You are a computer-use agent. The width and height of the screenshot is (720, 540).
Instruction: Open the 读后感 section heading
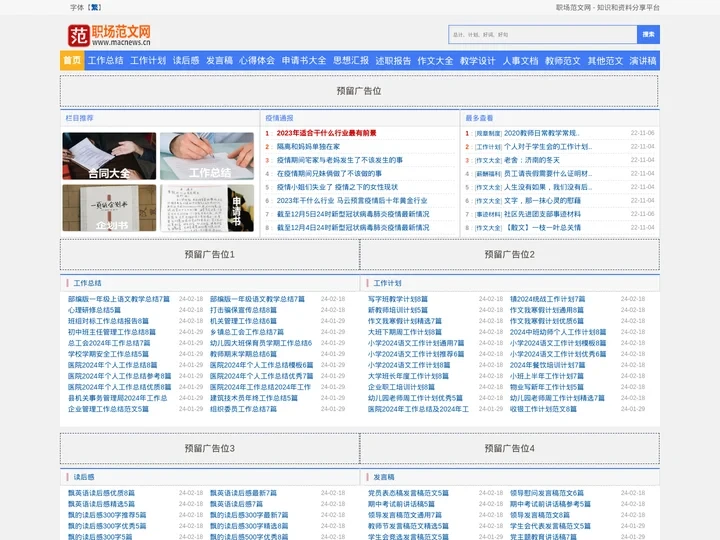click(84, 477)
